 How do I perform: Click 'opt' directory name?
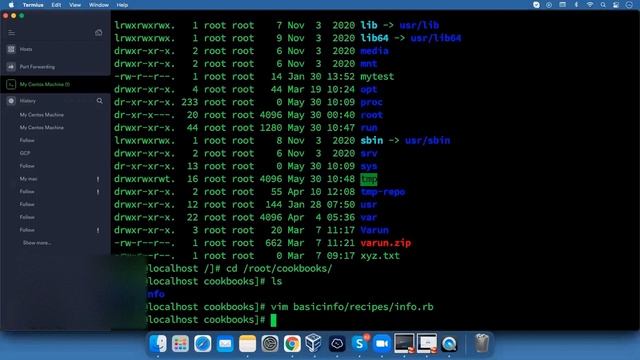[369, 89]
